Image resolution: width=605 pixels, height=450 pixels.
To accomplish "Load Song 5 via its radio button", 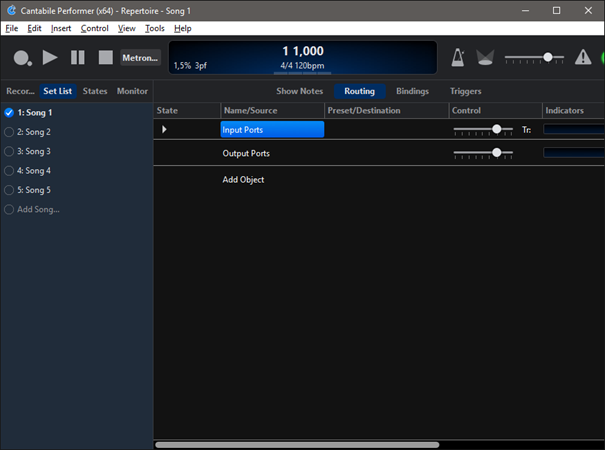I will coord(9,190).
